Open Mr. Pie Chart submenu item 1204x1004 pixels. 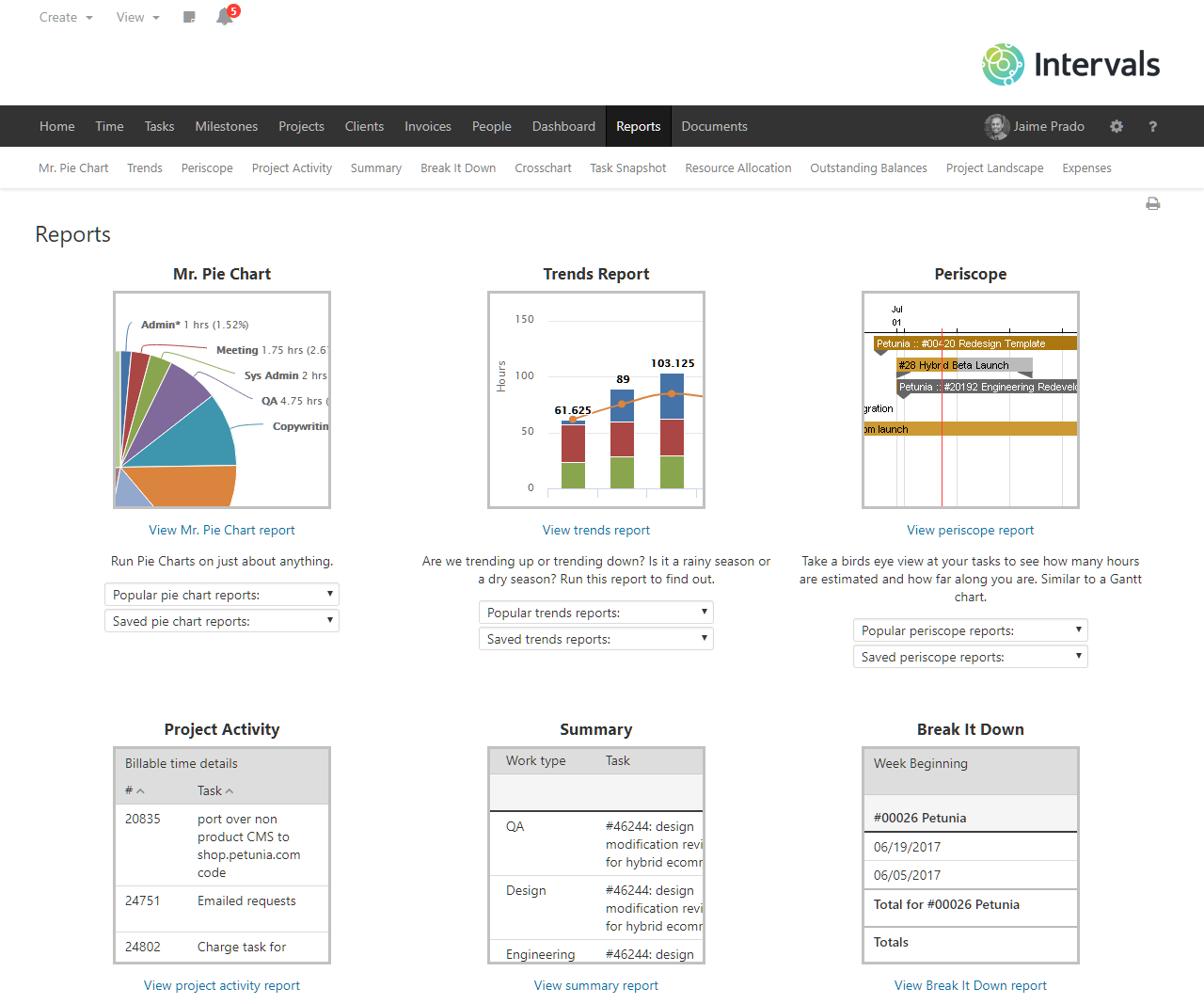(73, 168)
